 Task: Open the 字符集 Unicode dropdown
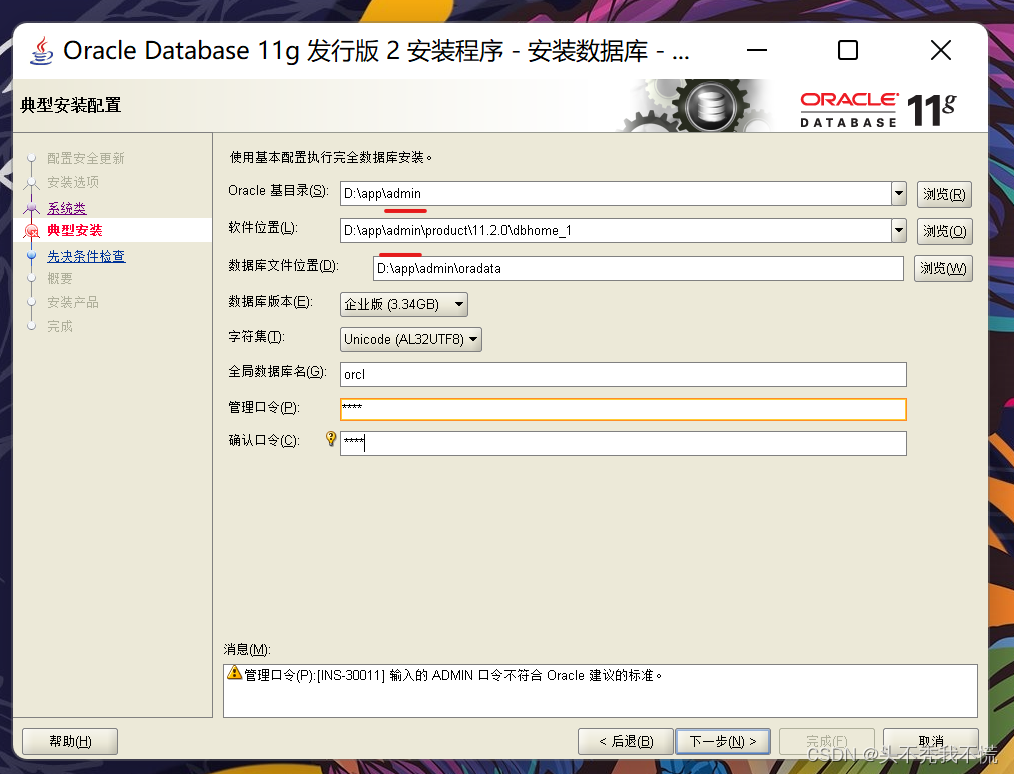point(411,339)
